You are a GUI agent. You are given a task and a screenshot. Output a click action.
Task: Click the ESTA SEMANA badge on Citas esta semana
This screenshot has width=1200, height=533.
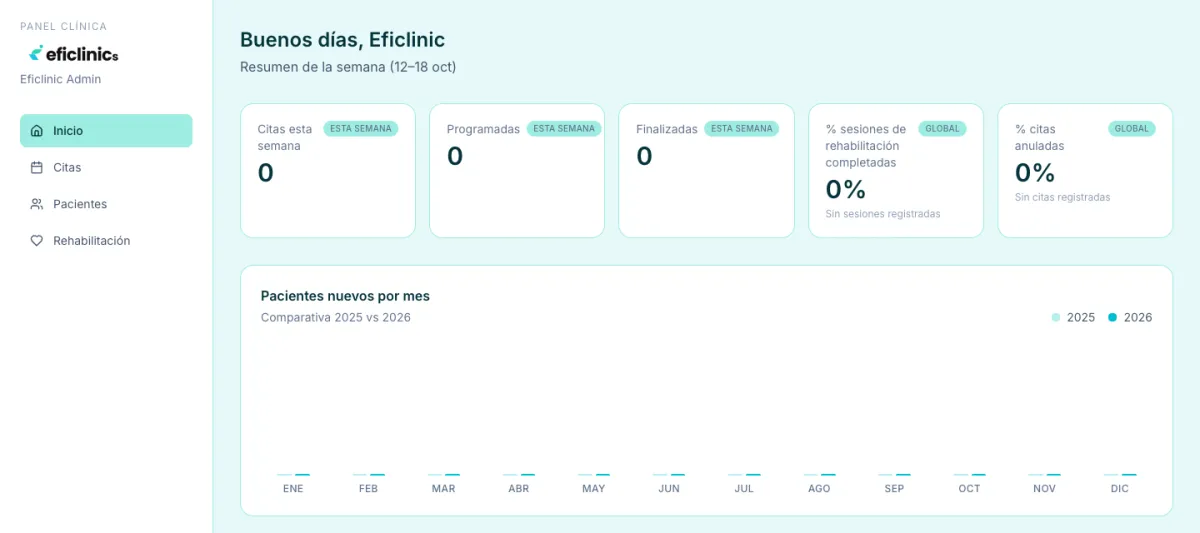coord(361,129)
